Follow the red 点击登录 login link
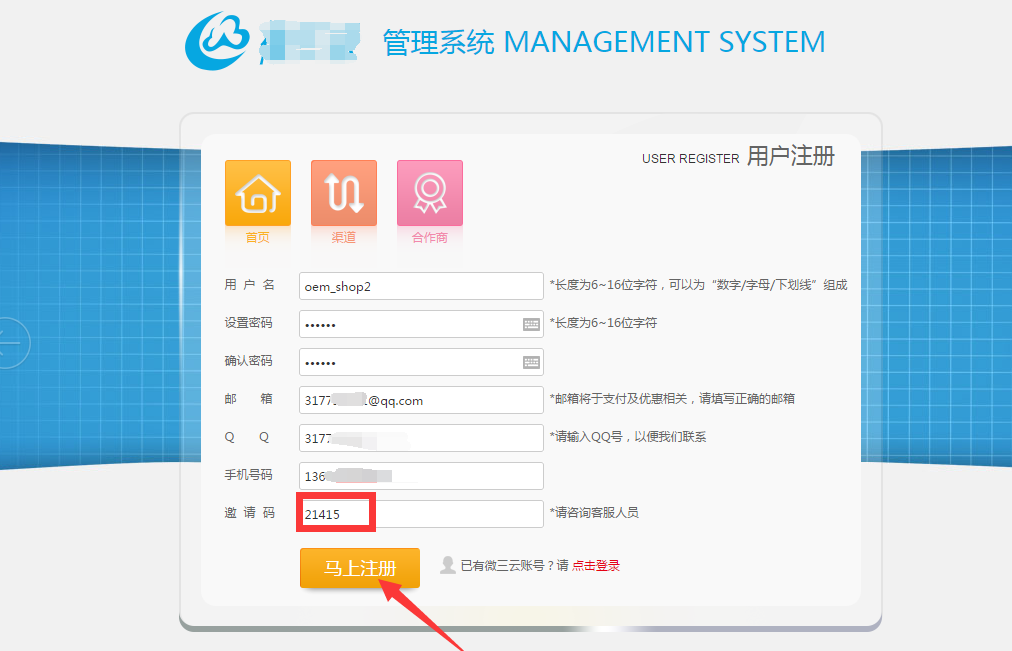The image size is (1012, 651). coord(596,566)
